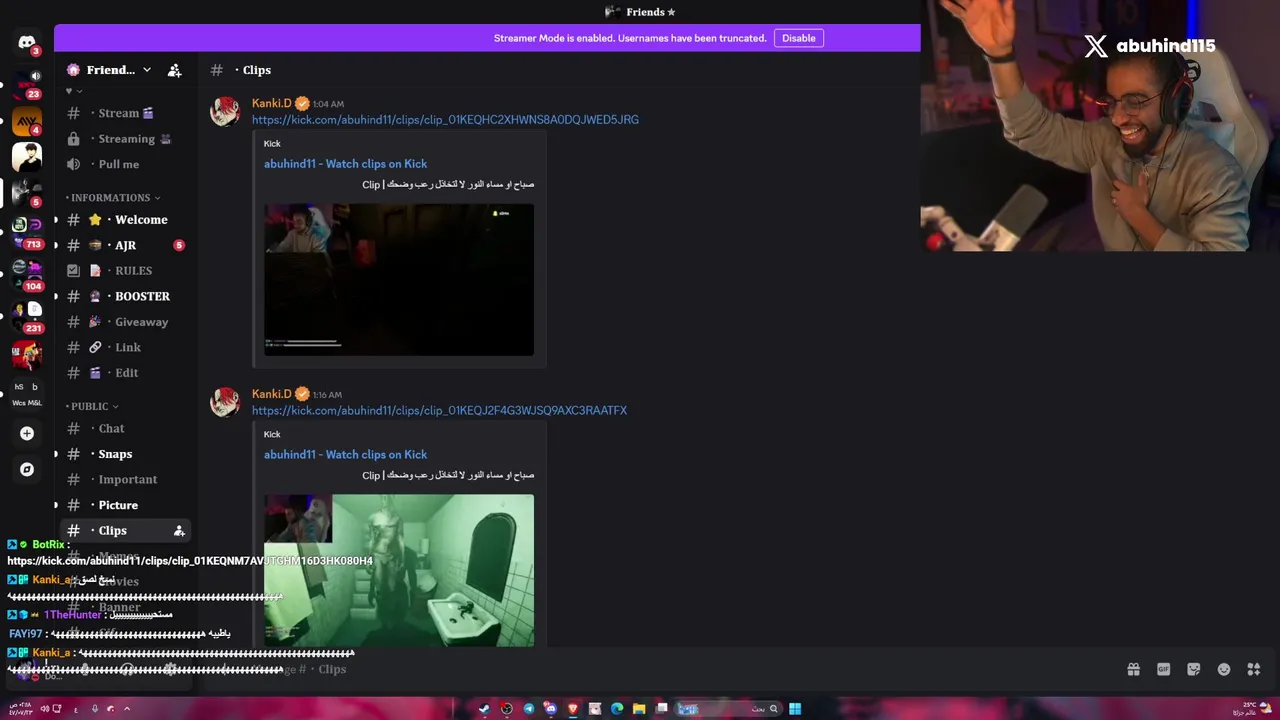Open the GIF picker icon
This screenshot has height=720, width=1280.
point(1163,669)
